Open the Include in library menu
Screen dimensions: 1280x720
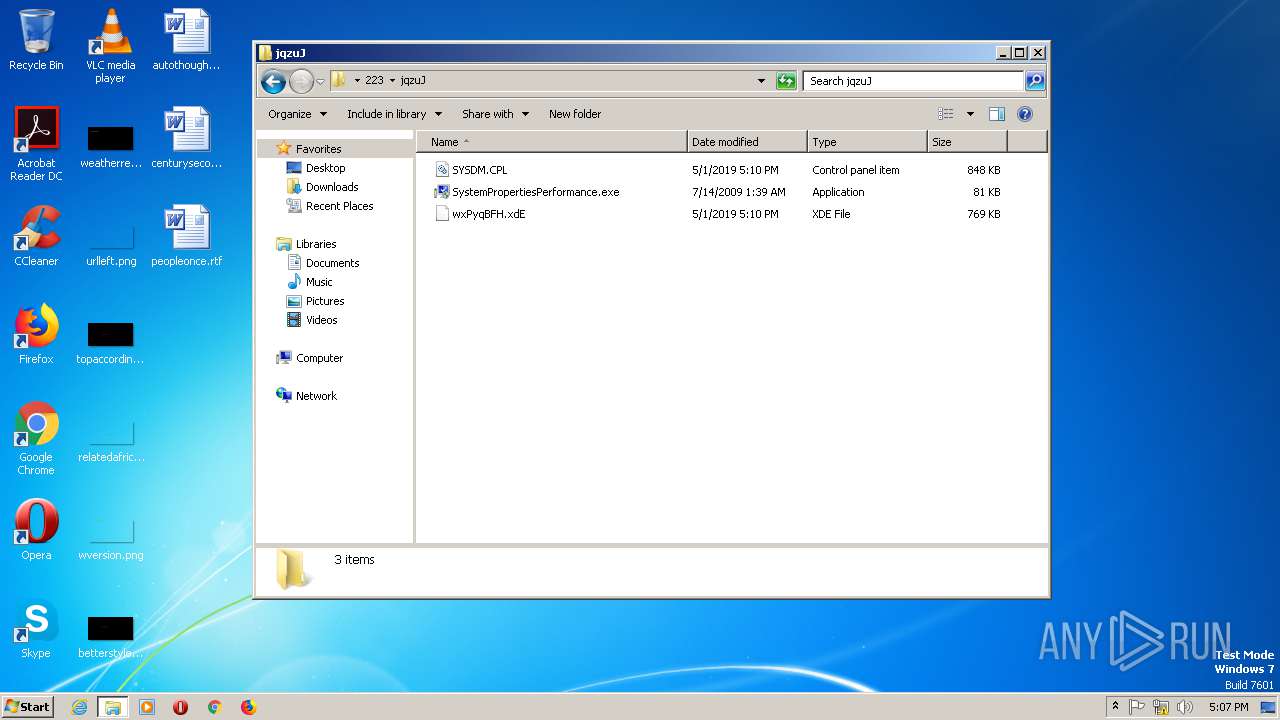coord(394,114)
